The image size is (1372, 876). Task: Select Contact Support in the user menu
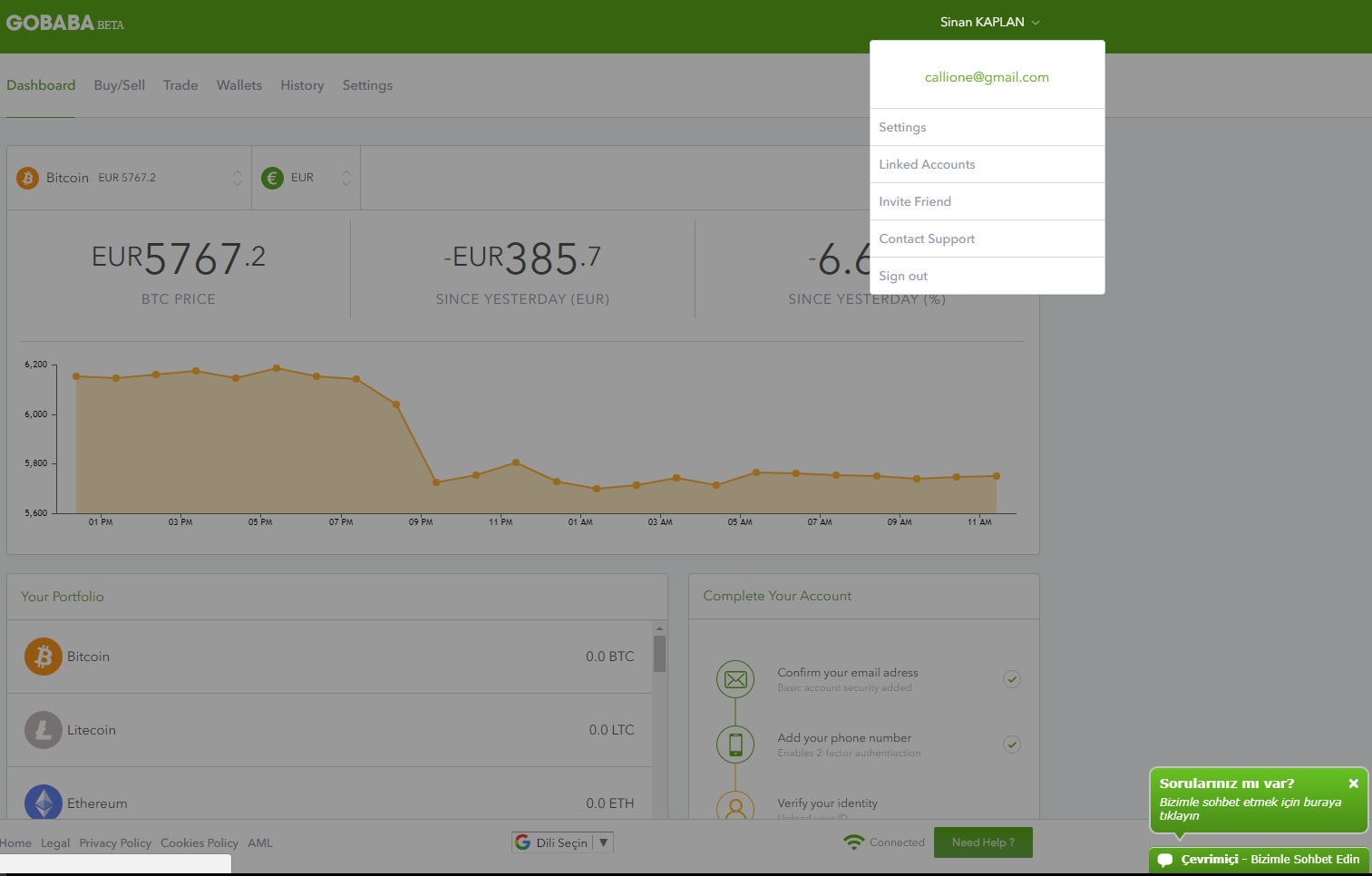[x=987, y=238]
